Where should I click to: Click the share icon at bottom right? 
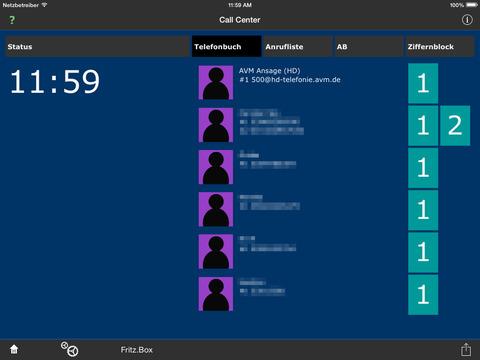point(466,350)
